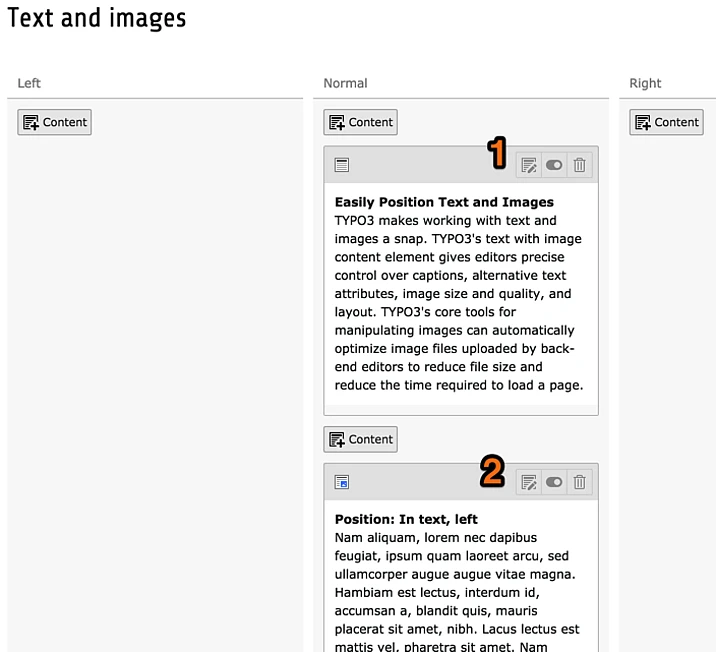Toggle visibility of "Position: In text, left" element
Viewport: 716px width, 652px height.
point(554,482)
